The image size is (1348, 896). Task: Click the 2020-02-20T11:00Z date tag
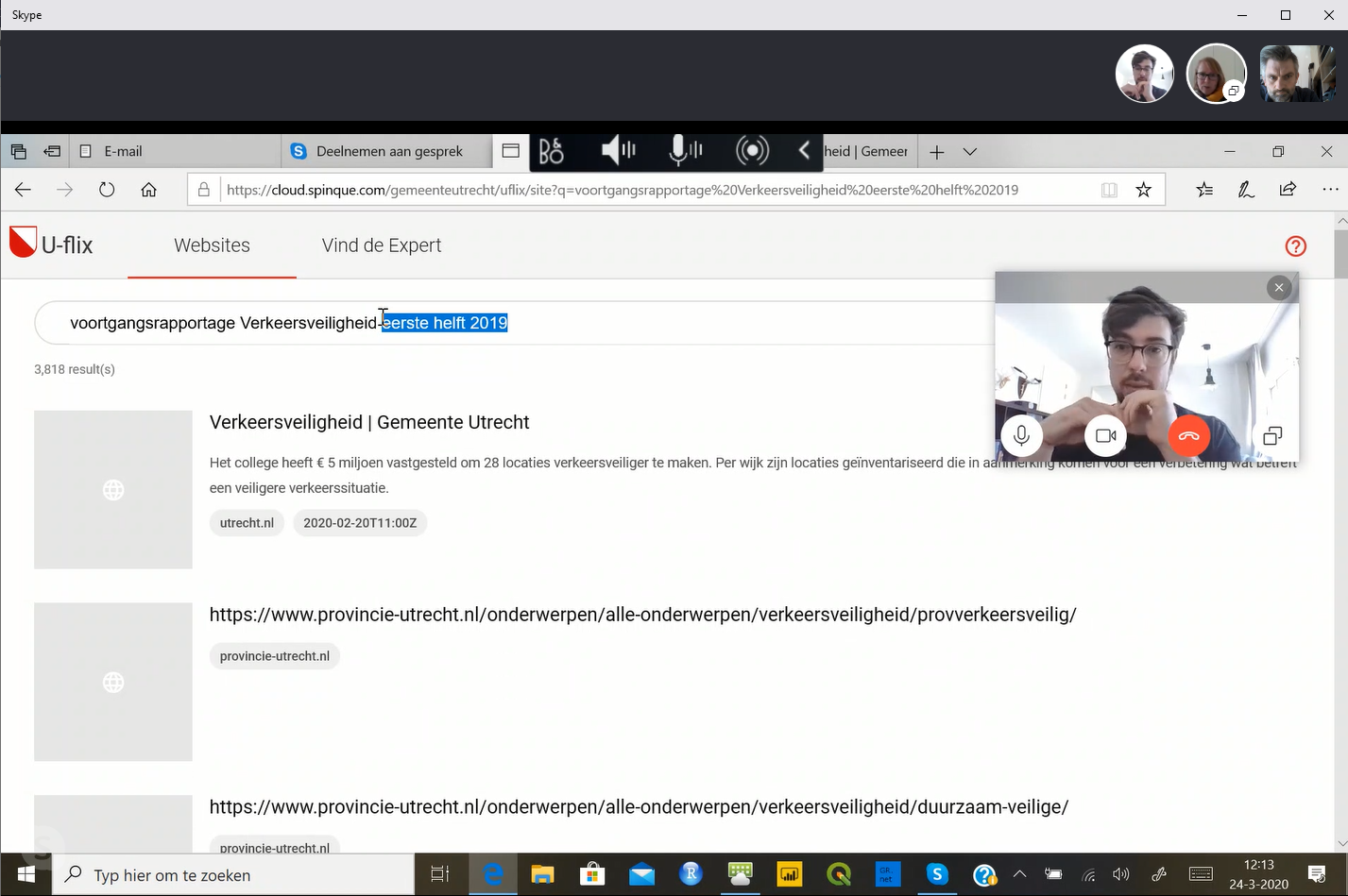click(360, 523)
